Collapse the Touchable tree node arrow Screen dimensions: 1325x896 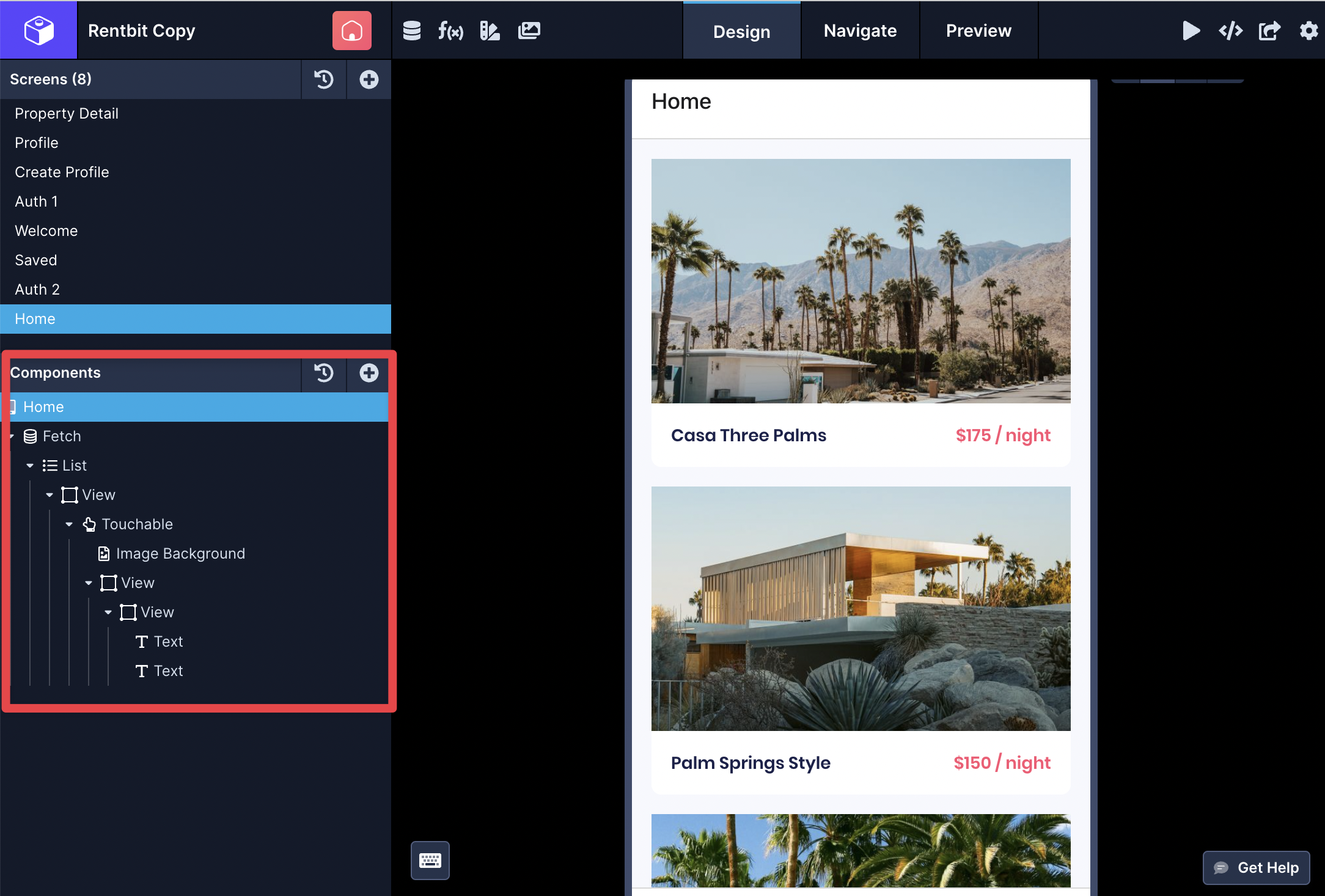point(69,524)
